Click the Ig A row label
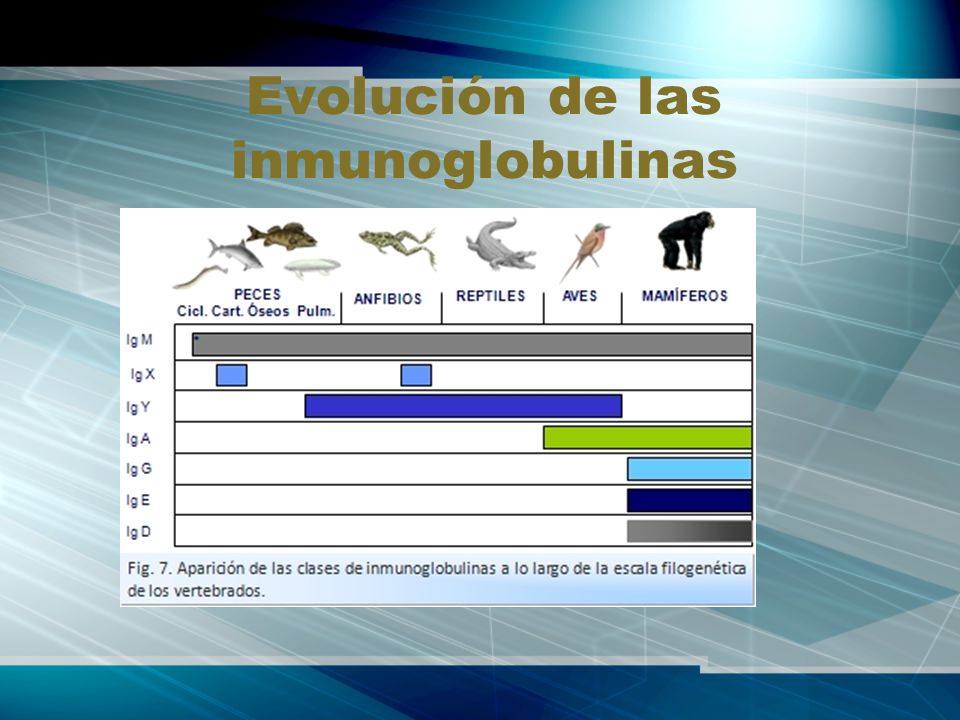960x720 pixels. [138, 439]
